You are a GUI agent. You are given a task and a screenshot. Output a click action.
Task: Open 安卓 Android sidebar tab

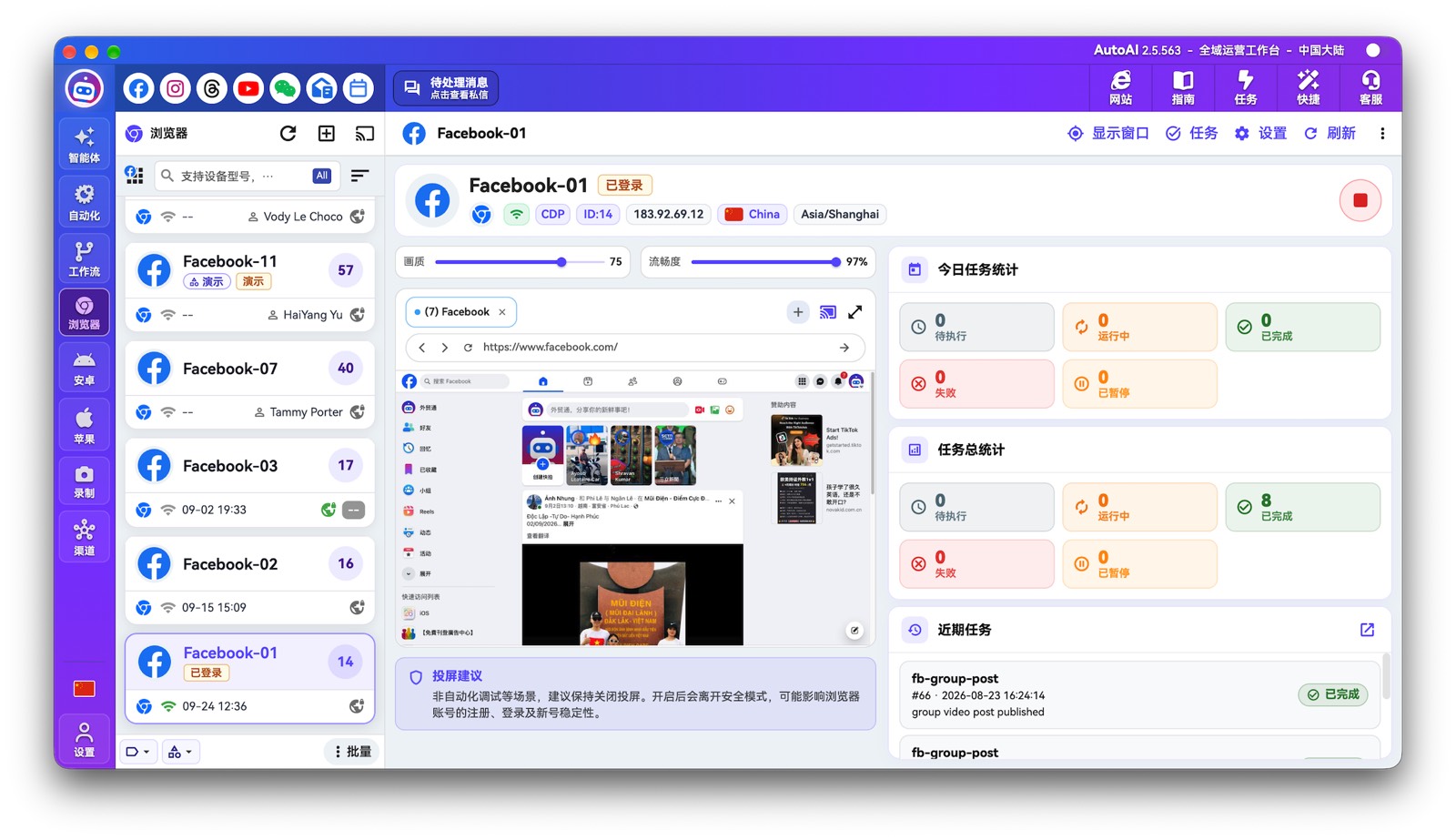coord(85,368)
